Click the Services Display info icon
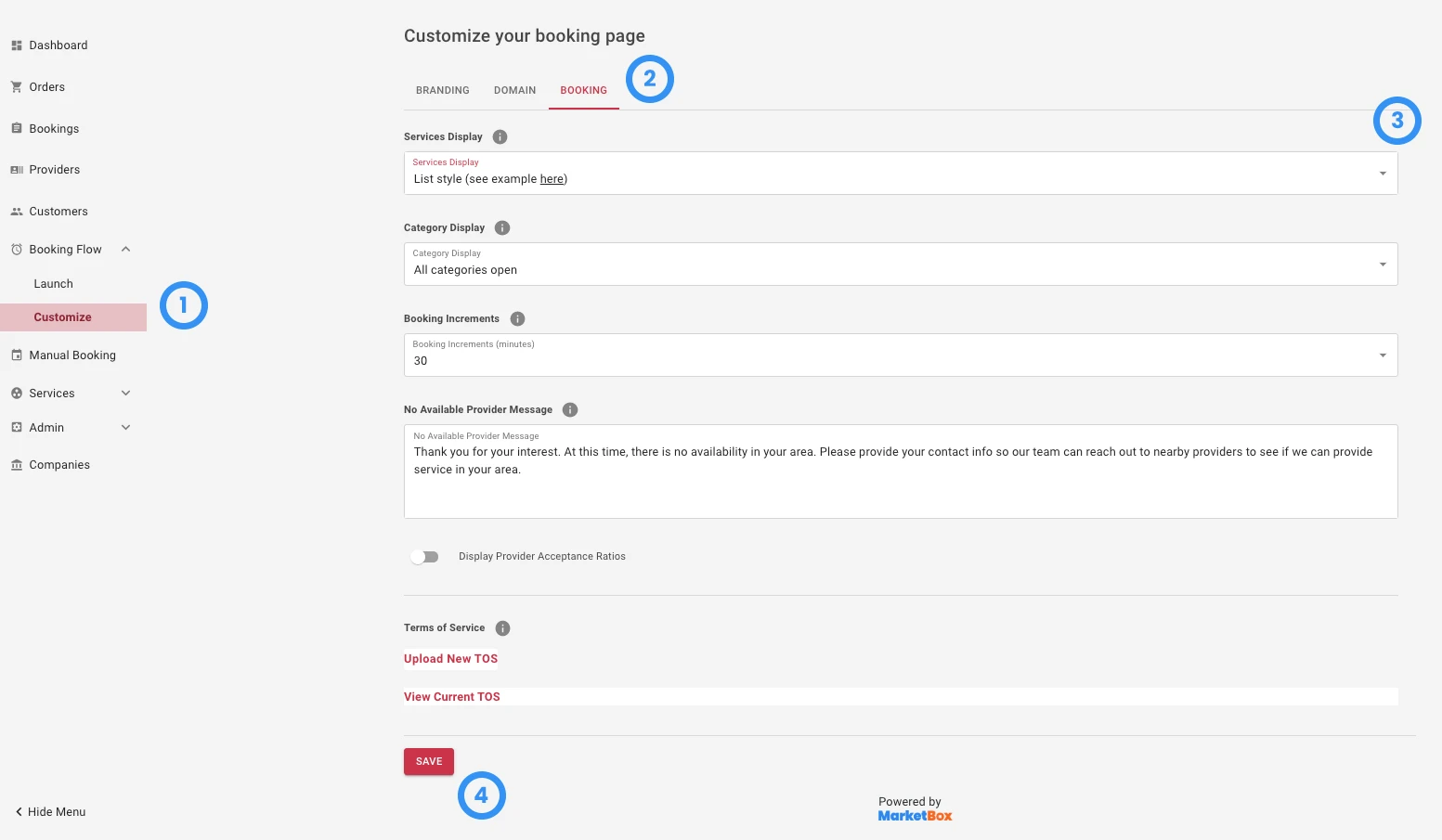This screenshot has width=1442, height=840. (500, 136)
